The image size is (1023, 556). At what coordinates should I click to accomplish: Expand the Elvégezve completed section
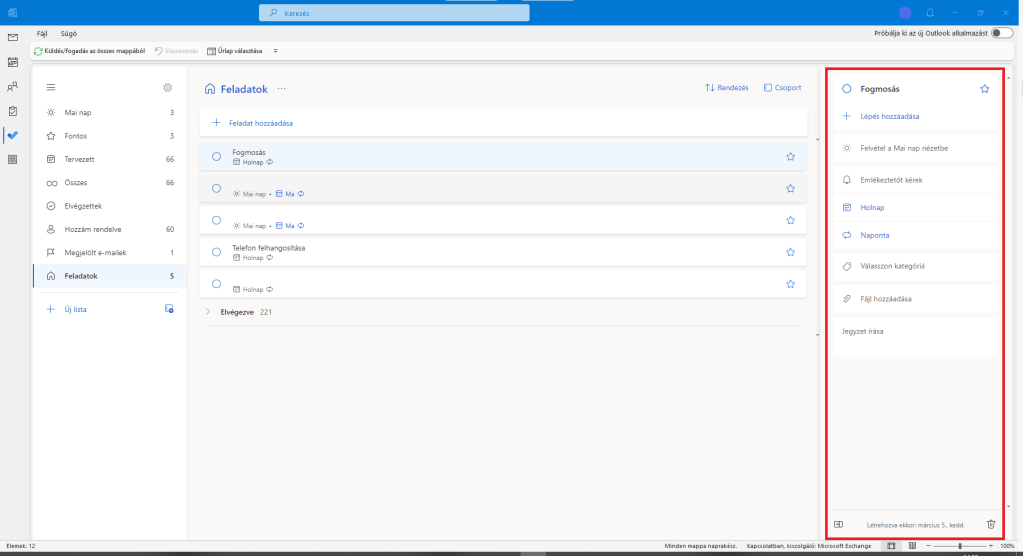click(208, 312)
